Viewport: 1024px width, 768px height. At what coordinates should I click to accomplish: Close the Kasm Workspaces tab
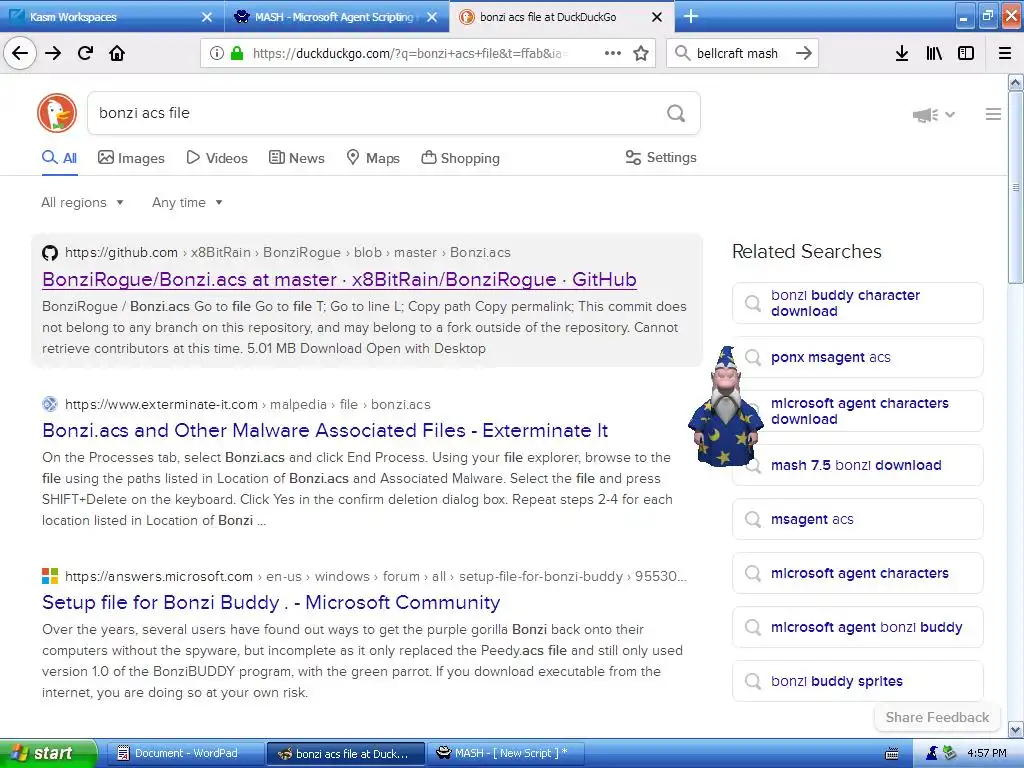pyautogui.click(x=206, y=17)
